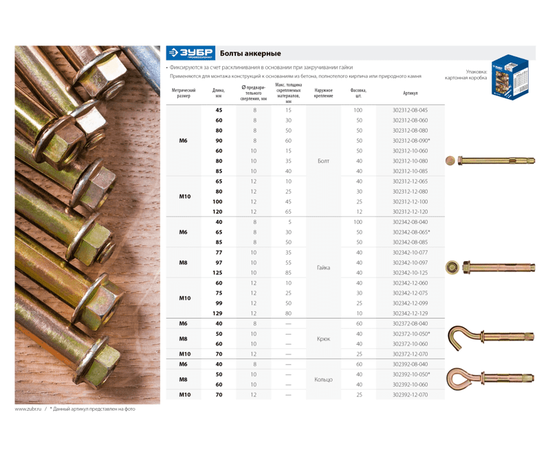
Task: Click the blue cardboard box packaging image
Action: pos(510,77)
